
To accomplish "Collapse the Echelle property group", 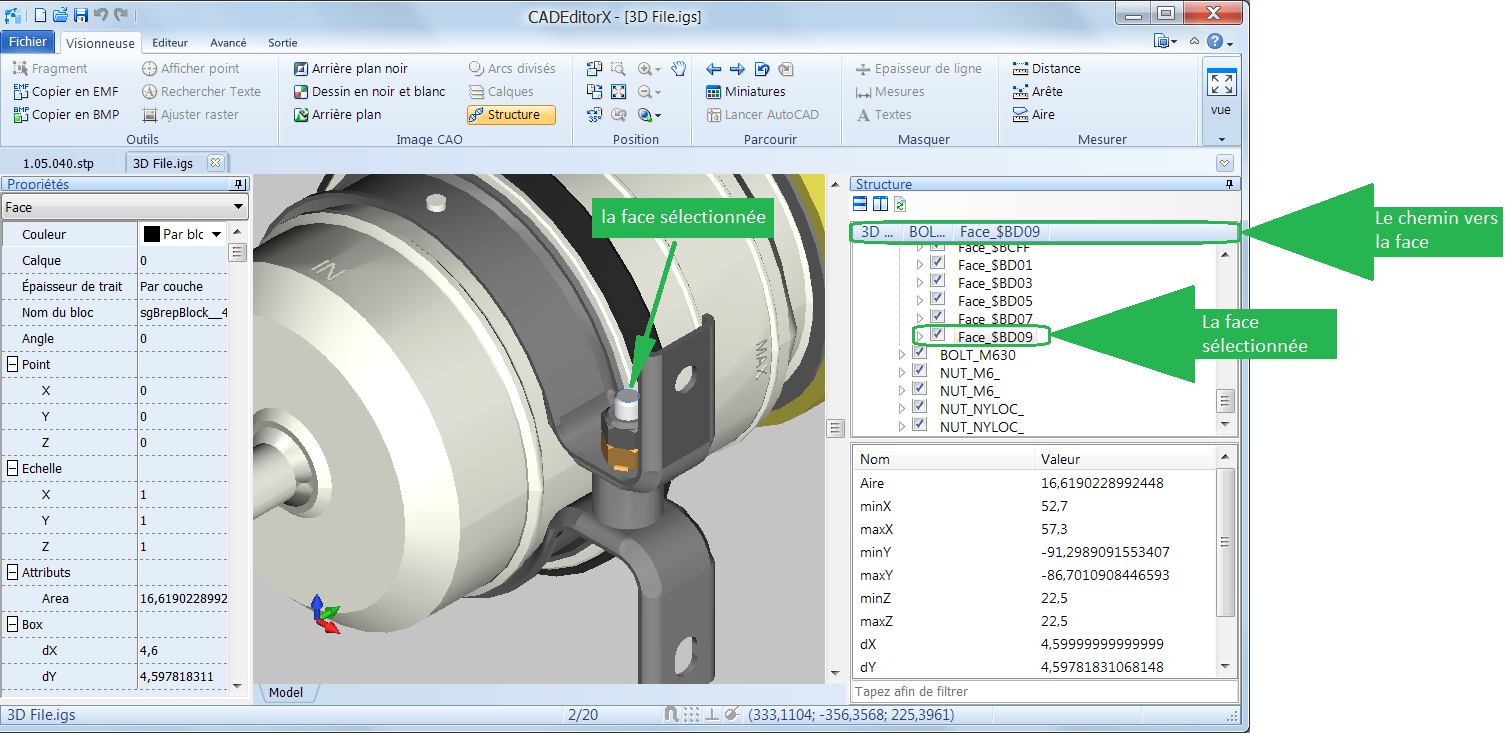I will click(x=13, y=469).
